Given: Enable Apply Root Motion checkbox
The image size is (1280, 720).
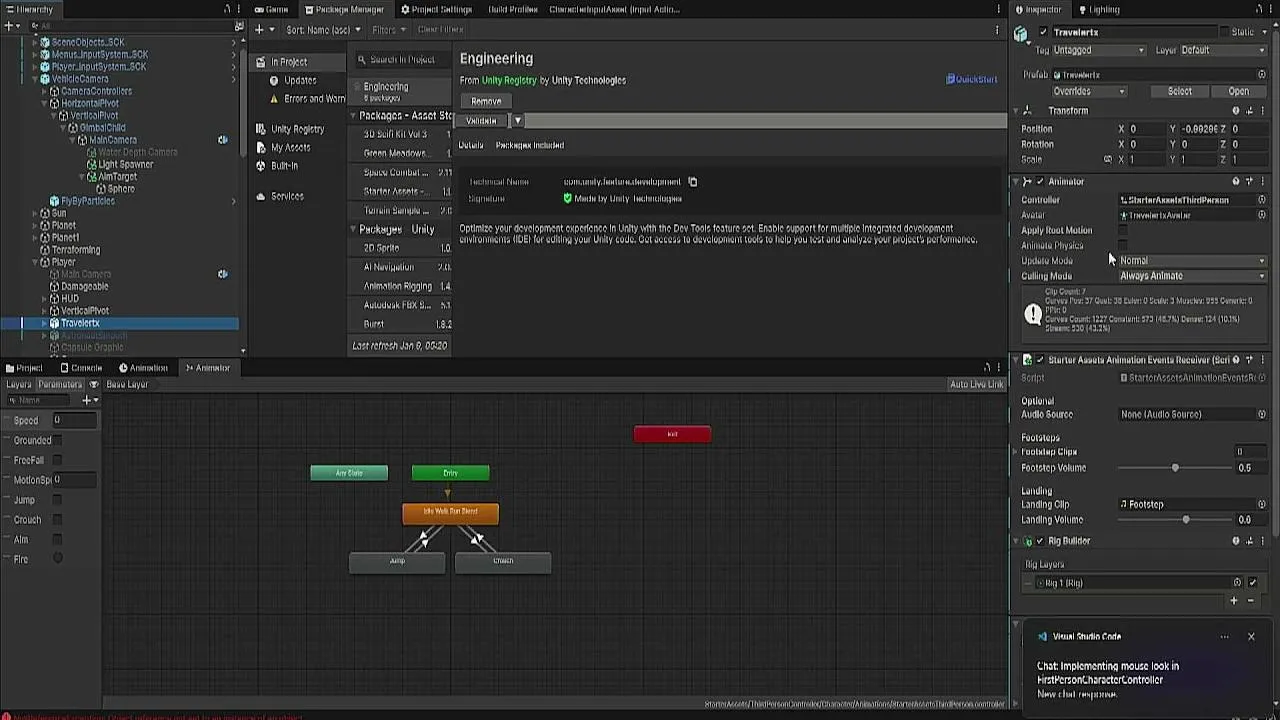Looking at the screenshot, I should 1122,230.
